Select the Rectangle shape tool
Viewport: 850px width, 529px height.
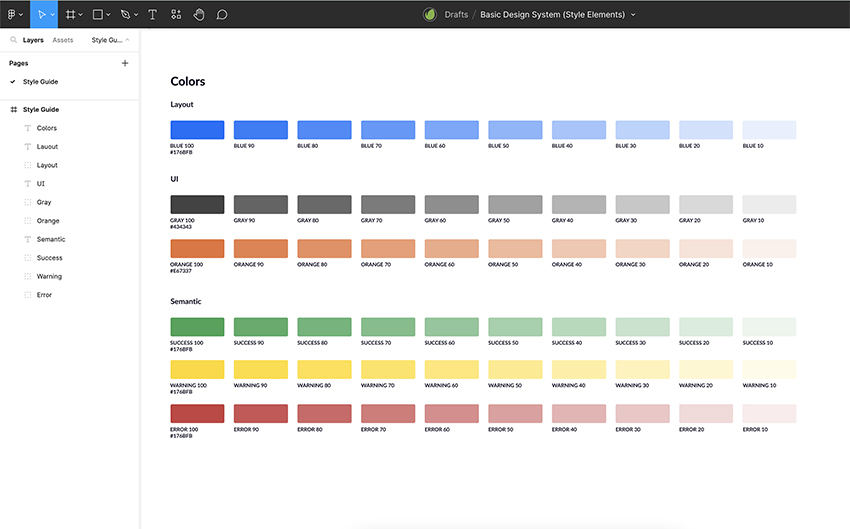coord(98,15)
